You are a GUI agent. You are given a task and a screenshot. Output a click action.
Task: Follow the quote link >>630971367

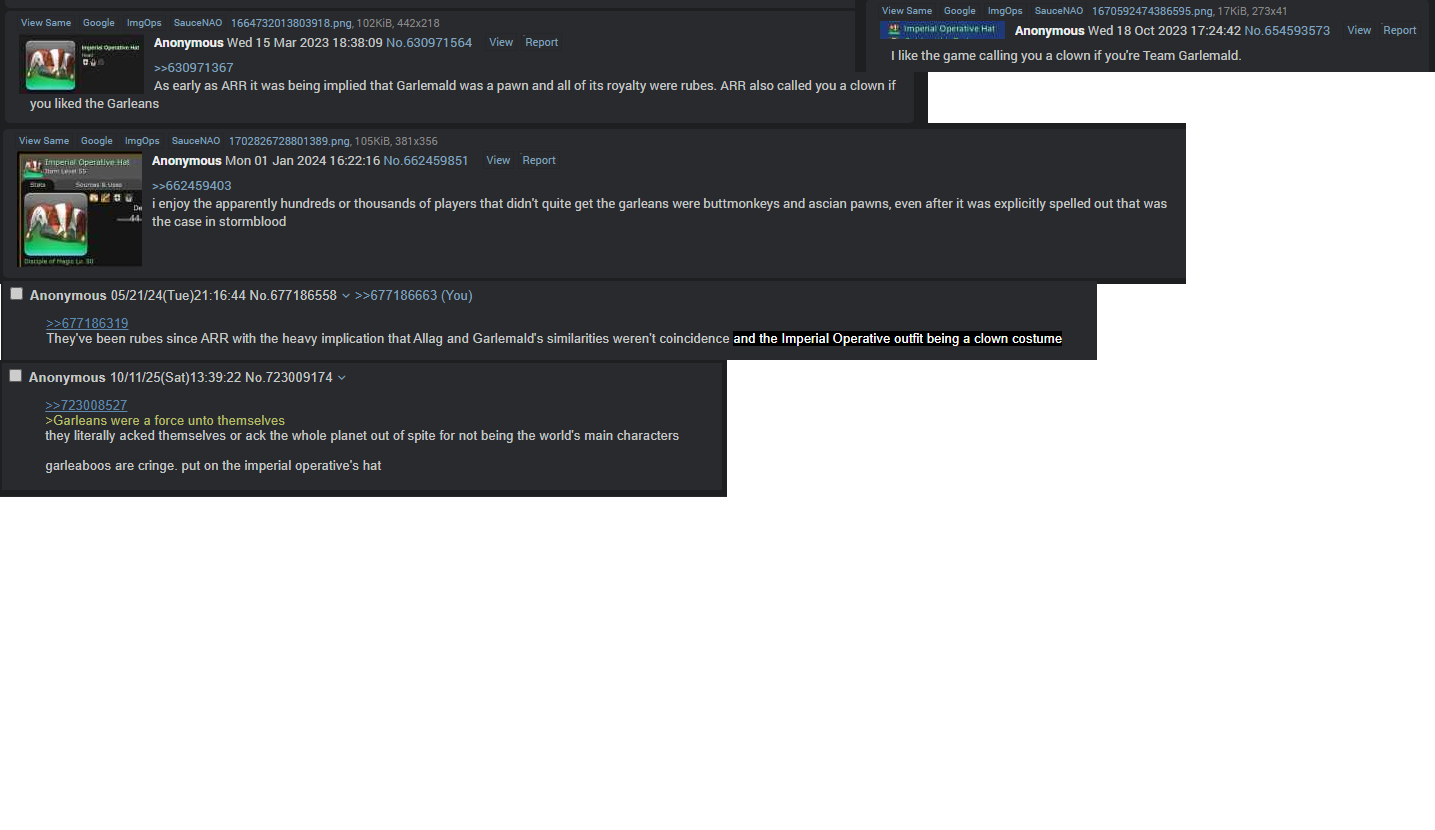(x=193, y=68)
